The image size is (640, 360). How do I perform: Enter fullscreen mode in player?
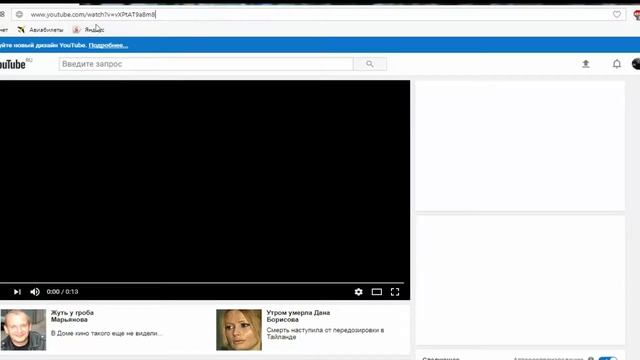click(x=395, y=292)
